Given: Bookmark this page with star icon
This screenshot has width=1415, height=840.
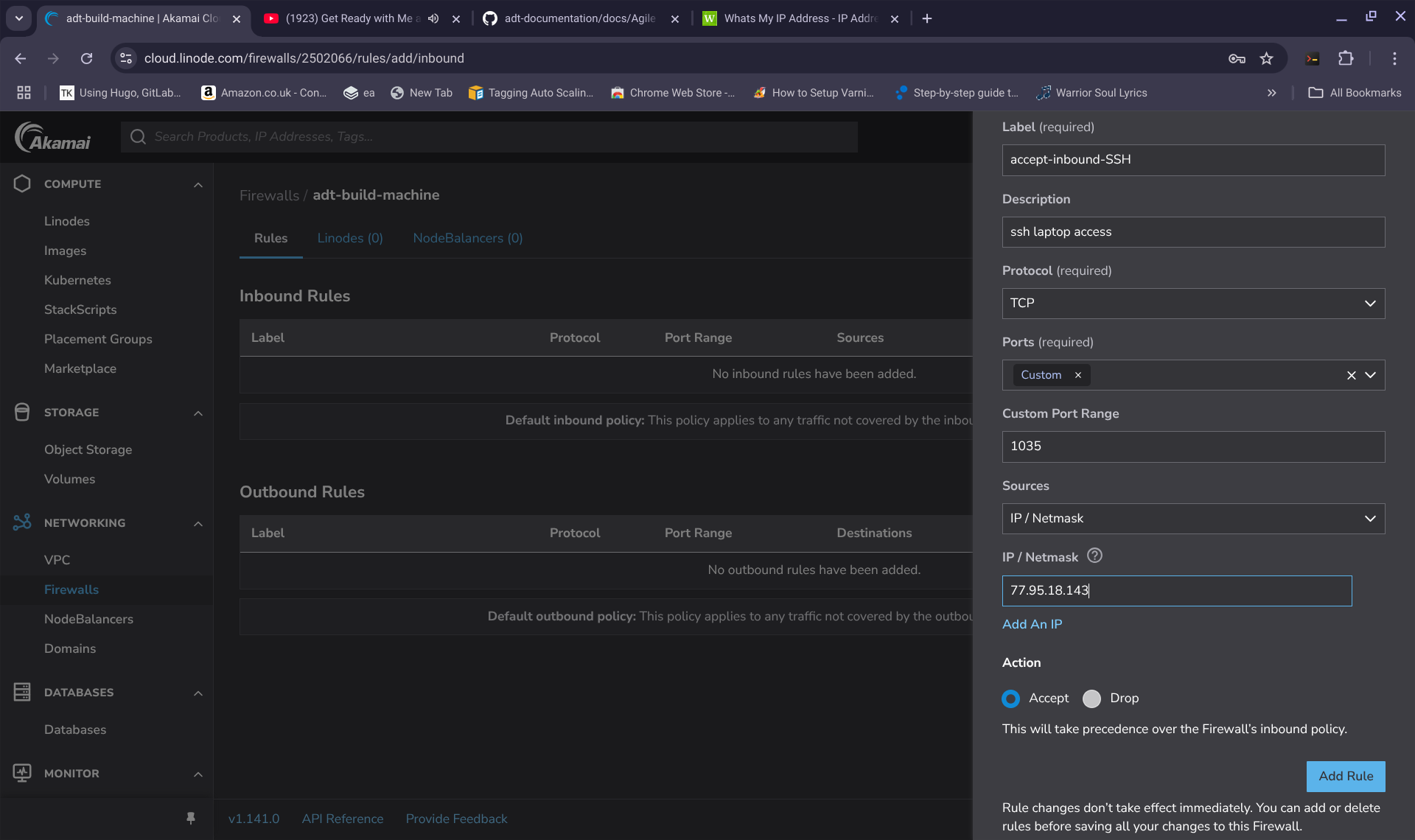Looking at the screenshot, I should click(x=1266, y=58).
